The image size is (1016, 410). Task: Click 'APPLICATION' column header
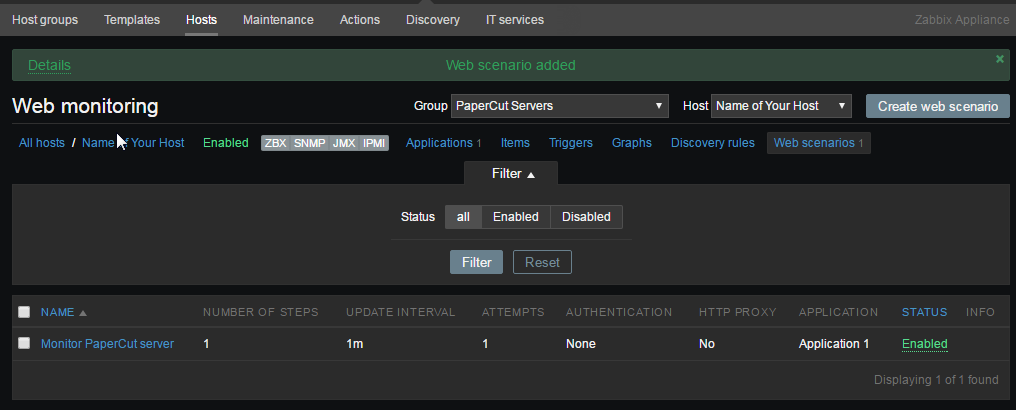pyautogui.click(x=838, y=312)
